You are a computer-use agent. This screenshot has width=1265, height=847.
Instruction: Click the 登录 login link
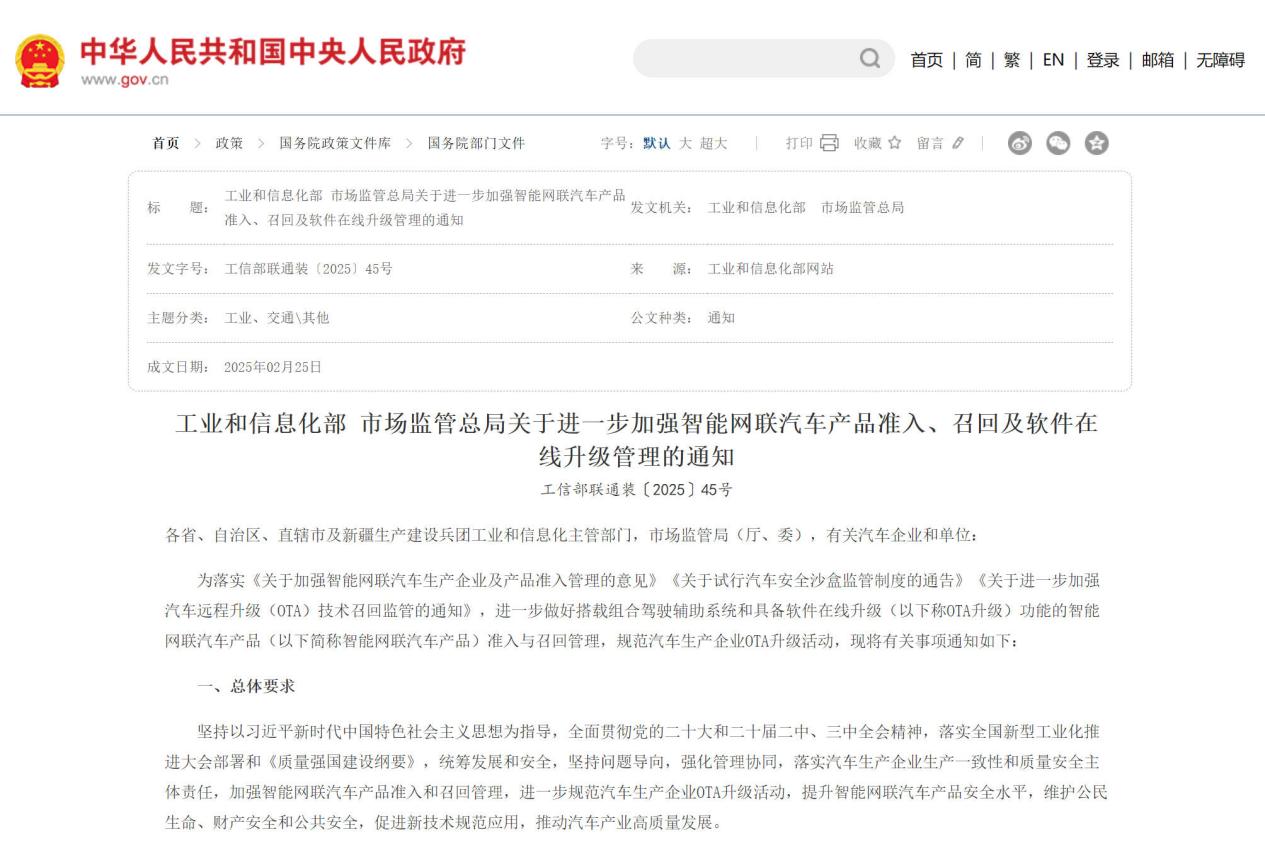(x=1103, y=60)
